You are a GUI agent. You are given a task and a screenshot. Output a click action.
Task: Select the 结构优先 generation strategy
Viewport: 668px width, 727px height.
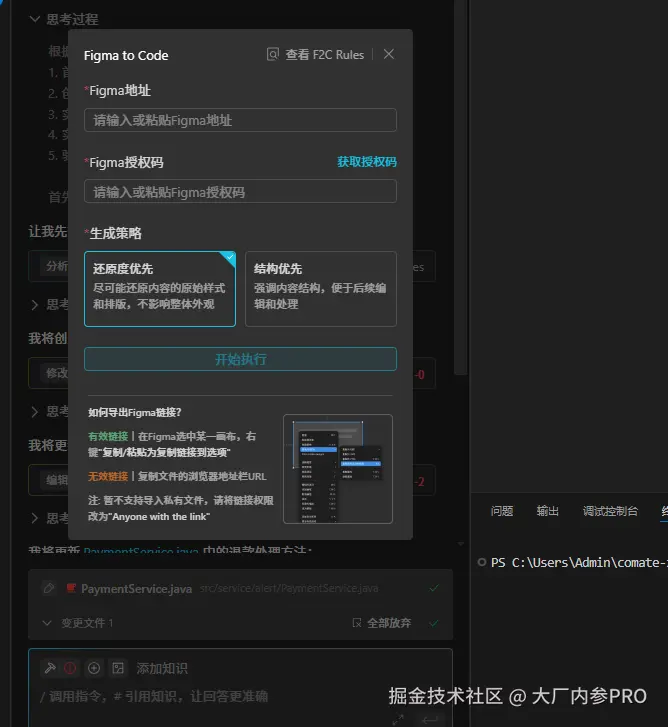click(x=321, y=289)
